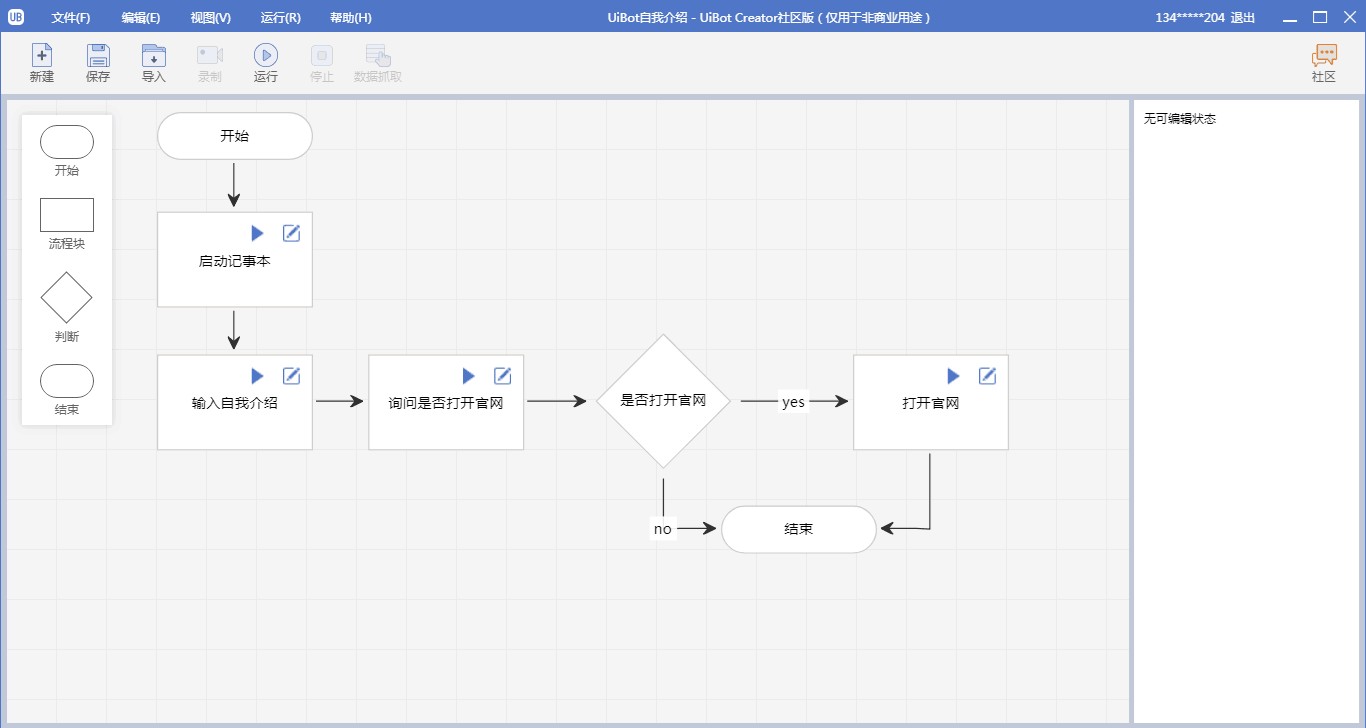Image resolution: width=1366 pixels, height=728 pixels.
Task: Click the 新建 (New) toolbar icon
Action: coord(42,56)
